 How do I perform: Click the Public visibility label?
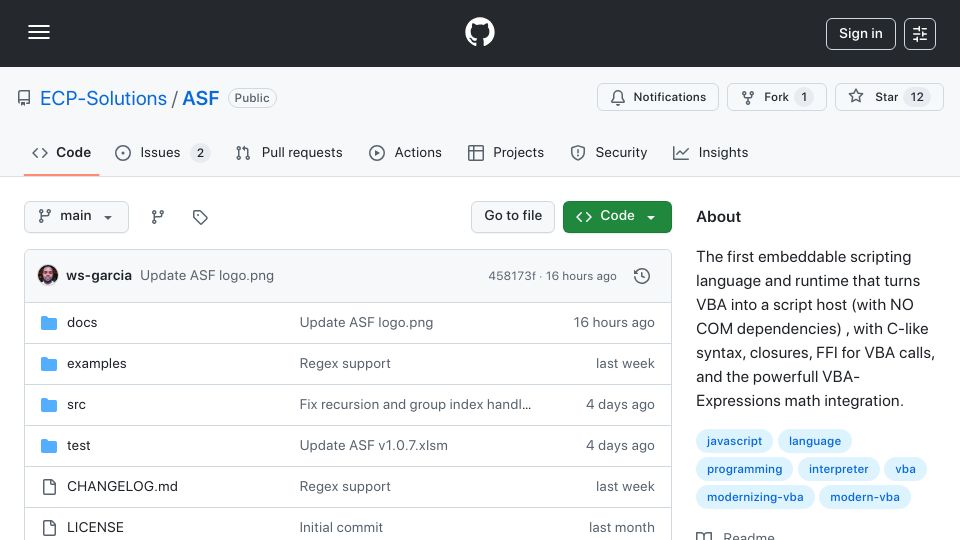click(x=252, y=98)
